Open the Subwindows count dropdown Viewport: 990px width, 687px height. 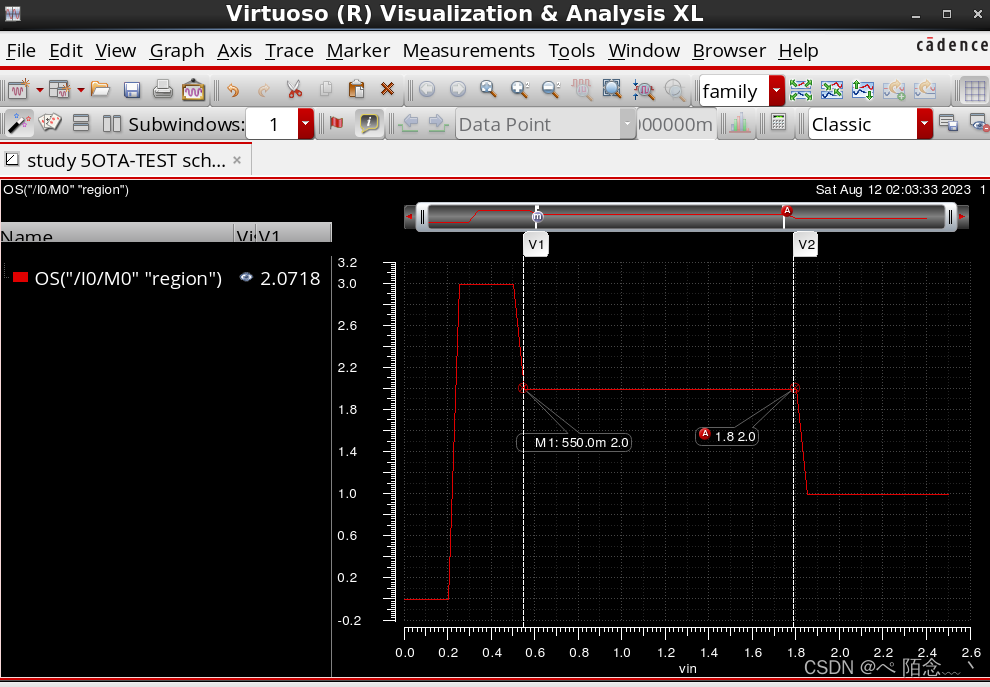pos(305,124)
